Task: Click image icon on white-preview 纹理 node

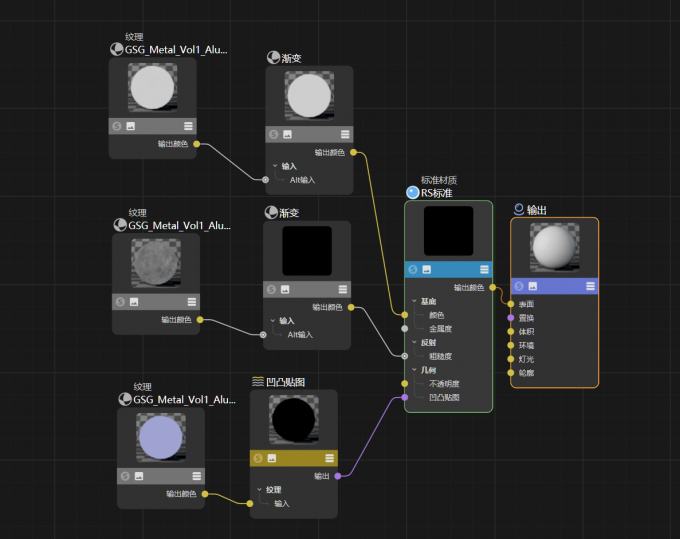Action: coord(131,126)
